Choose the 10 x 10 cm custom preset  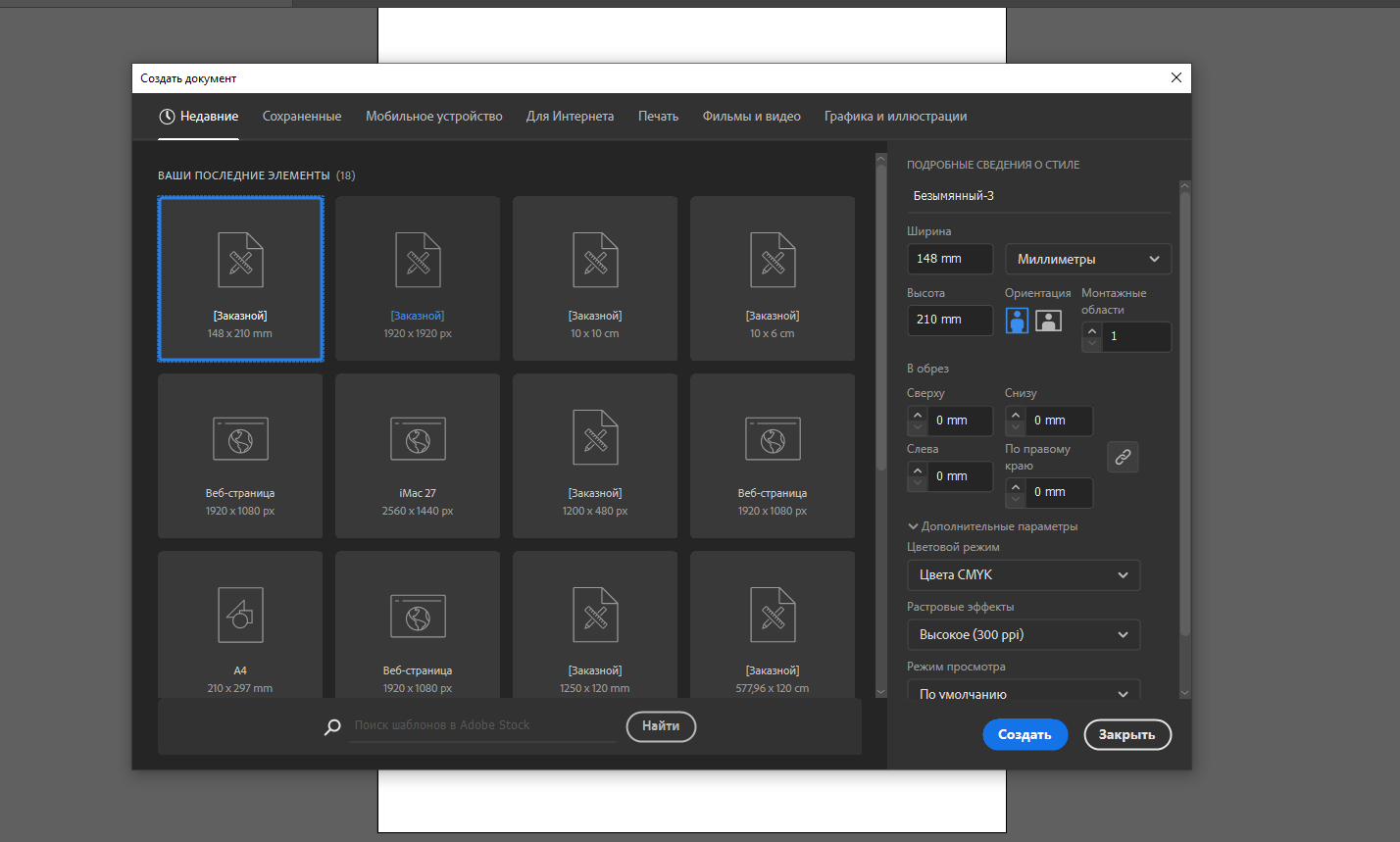(x=595, y=278)
